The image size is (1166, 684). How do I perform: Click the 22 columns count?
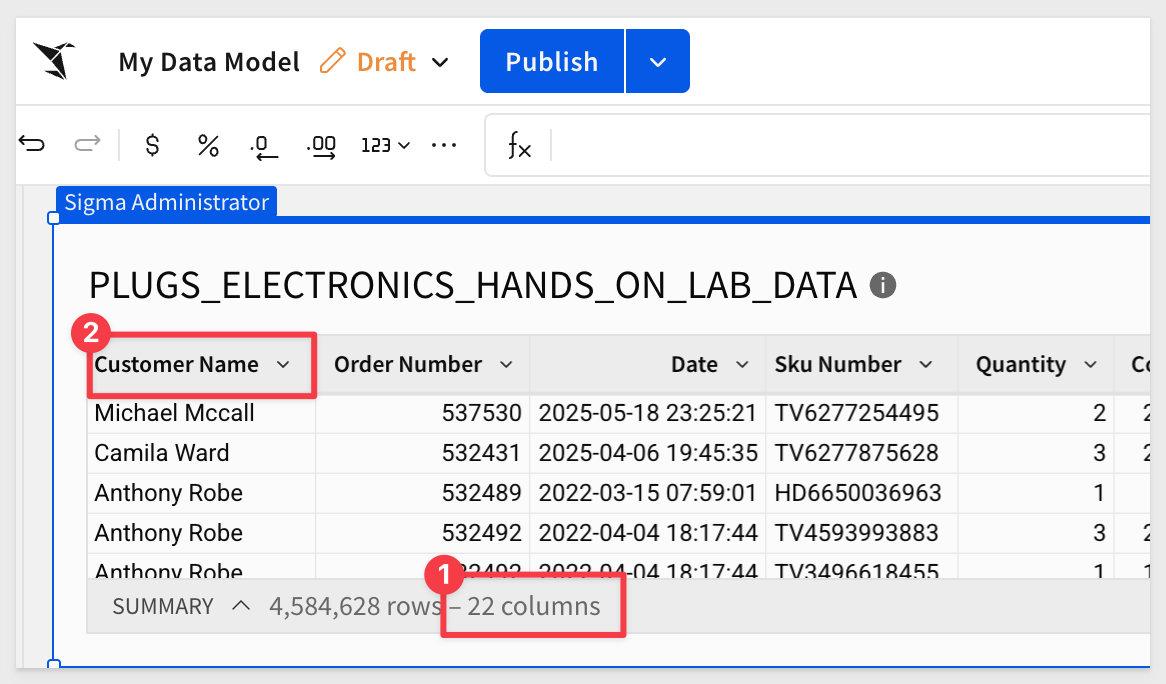(533, 607)
